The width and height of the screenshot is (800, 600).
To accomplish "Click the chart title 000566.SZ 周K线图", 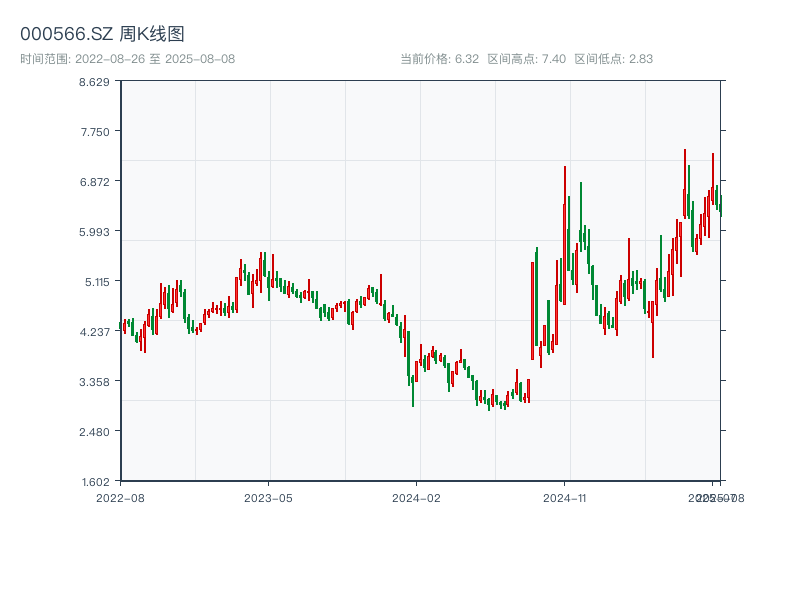I will pos(102,34).
